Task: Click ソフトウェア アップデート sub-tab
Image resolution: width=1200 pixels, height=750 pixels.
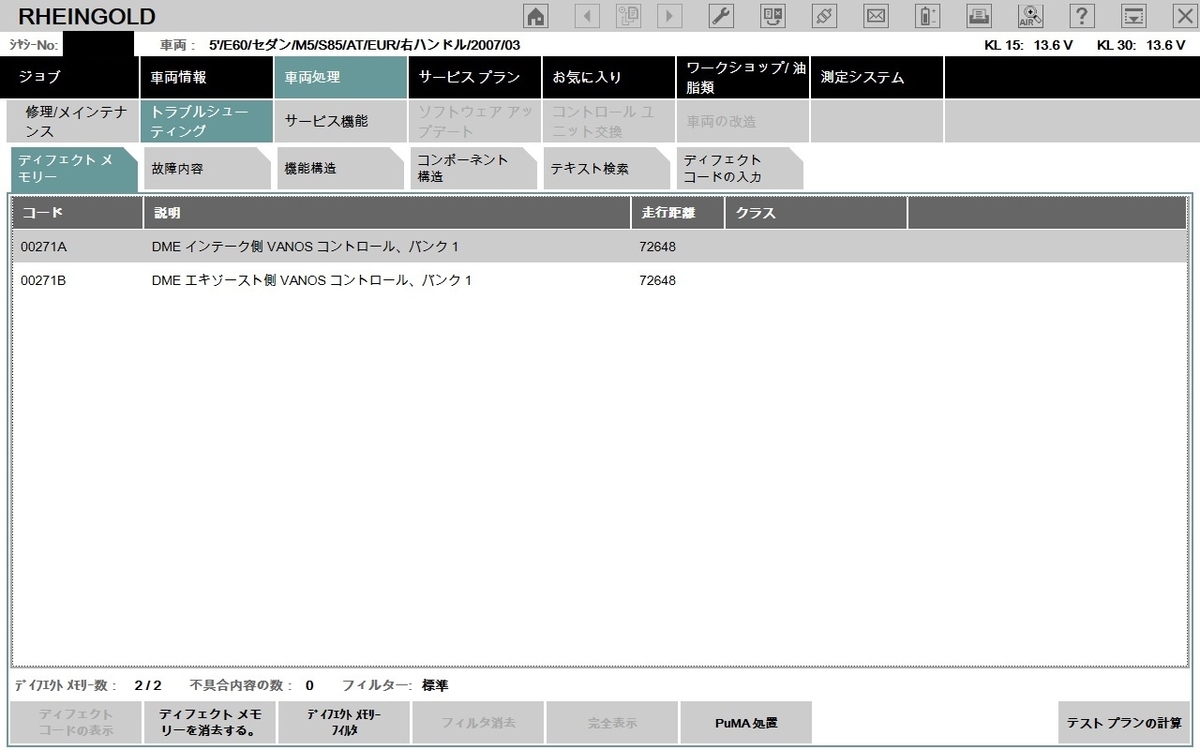Action: tap(474, 122)
